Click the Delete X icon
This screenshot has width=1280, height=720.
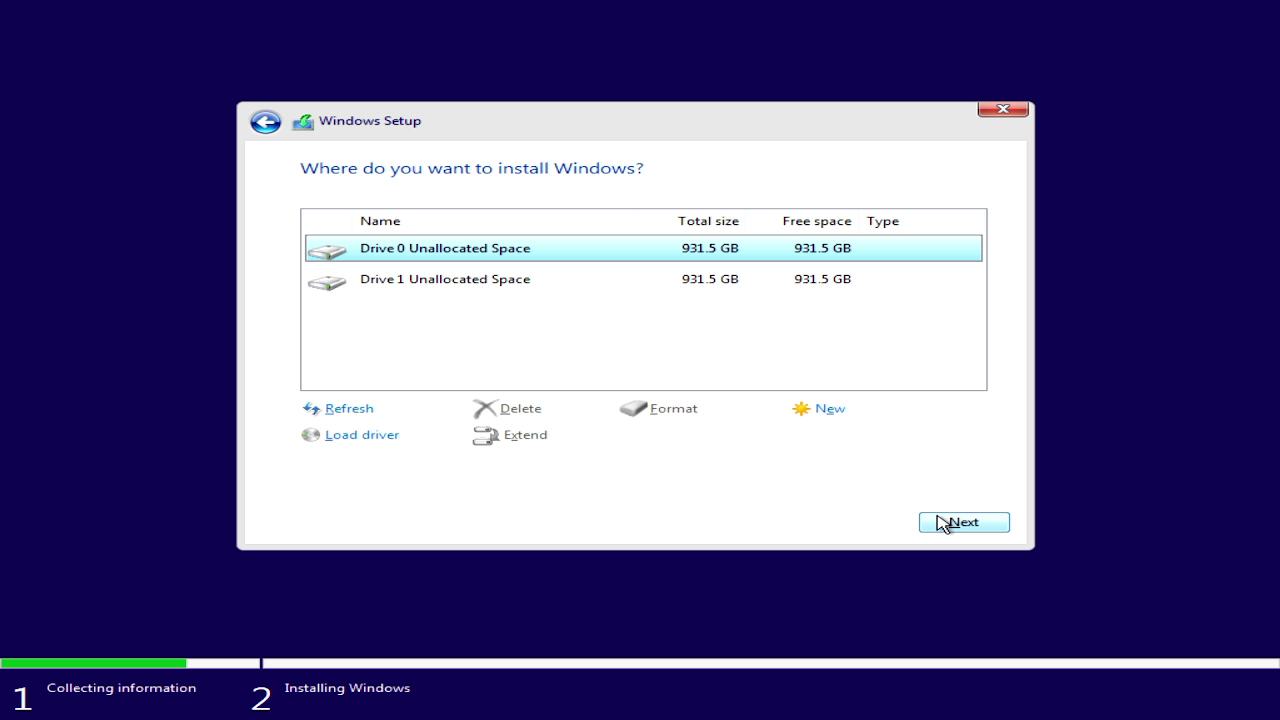coord(485,409)
